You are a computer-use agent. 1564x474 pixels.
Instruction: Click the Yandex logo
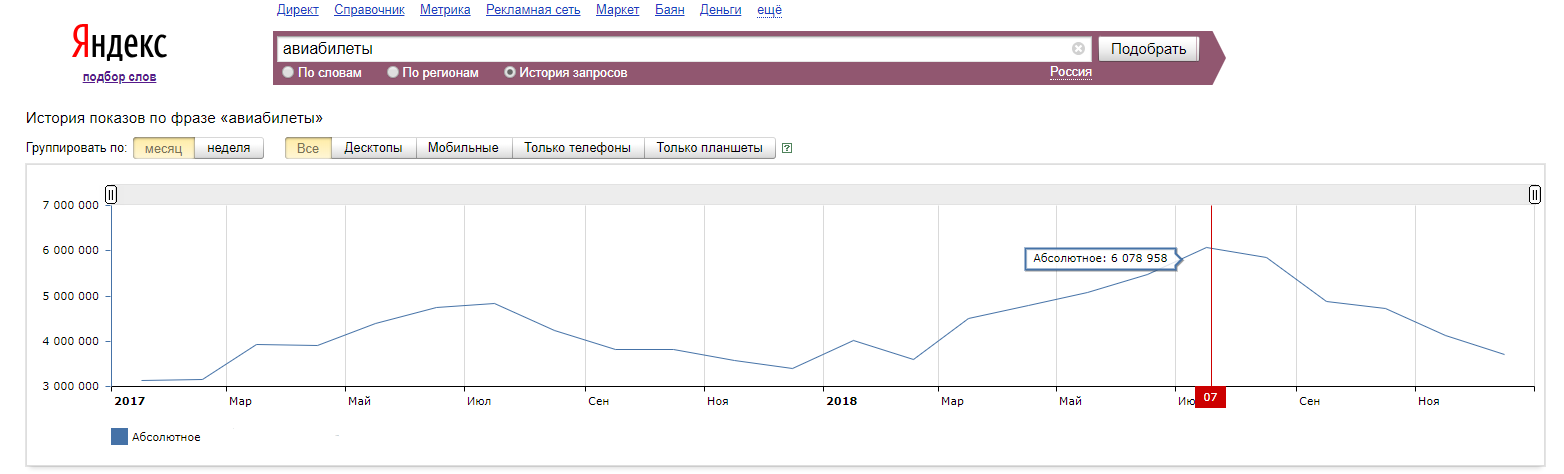[119, 45]
